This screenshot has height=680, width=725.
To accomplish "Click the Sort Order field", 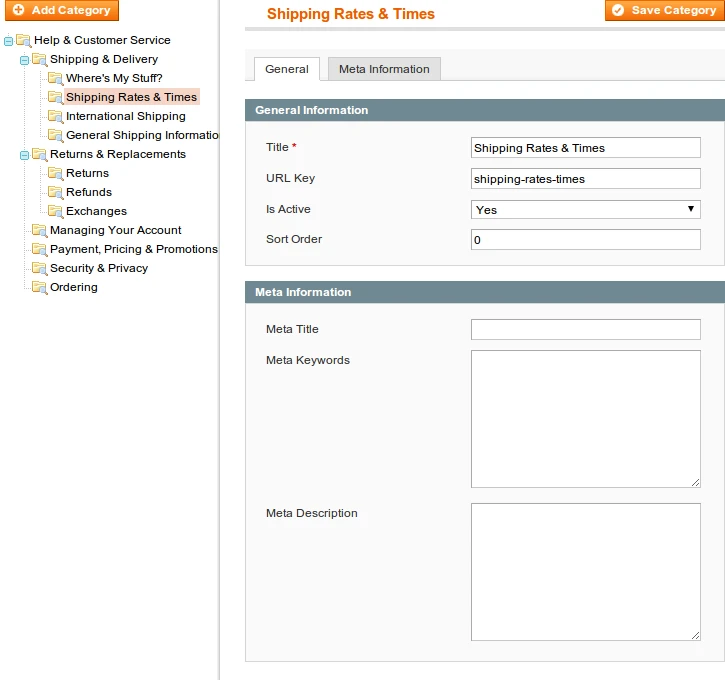I will point(585,240).
